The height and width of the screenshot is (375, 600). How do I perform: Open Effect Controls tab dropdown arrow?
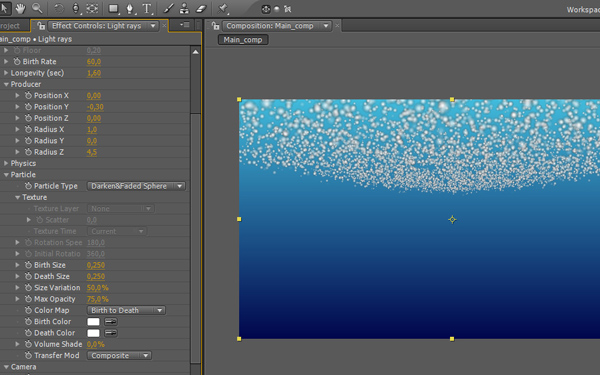[x=153, y=26]
